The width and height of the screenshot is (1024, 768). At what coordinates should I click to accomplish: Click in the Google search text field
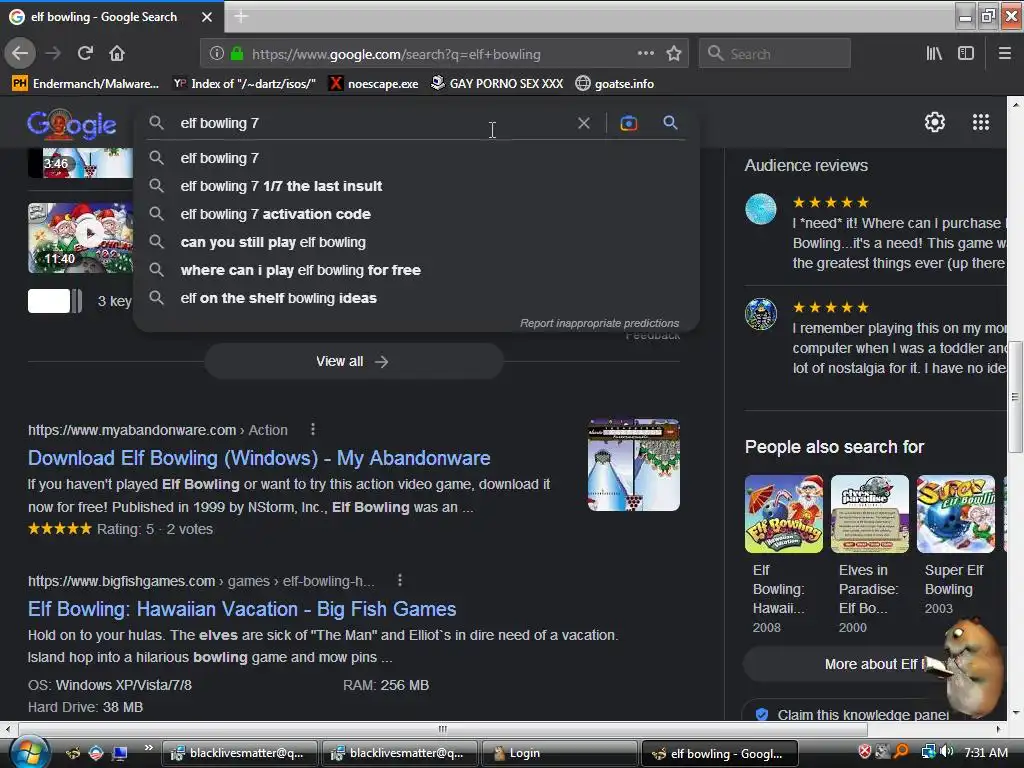pos(372,123)
